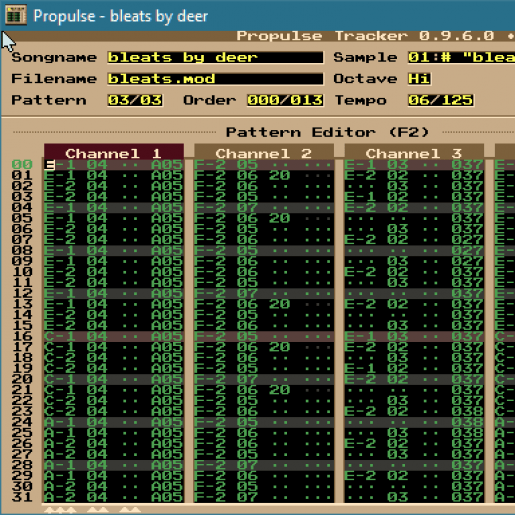
Task: Click effect 038 in Channel 3 row 23
Action: click(468, 411)
